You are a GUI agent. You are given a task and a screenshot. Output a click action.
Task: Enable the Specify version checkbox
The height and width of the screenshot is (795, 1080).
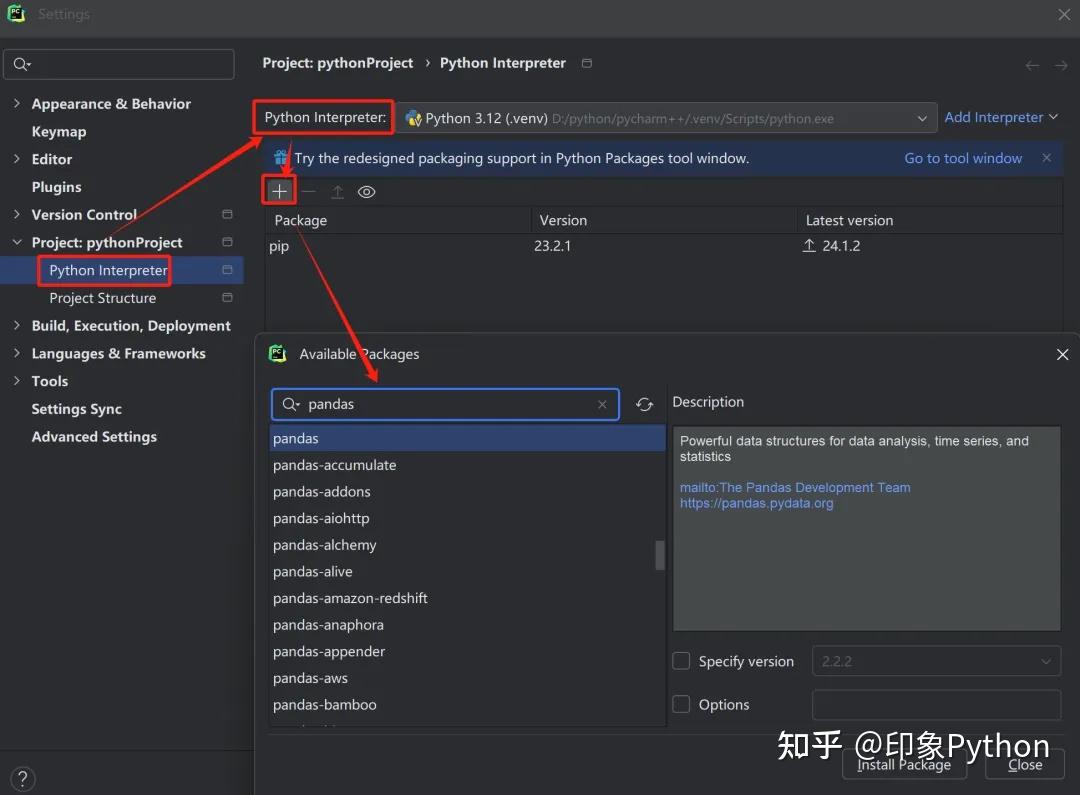pos(682,661)
